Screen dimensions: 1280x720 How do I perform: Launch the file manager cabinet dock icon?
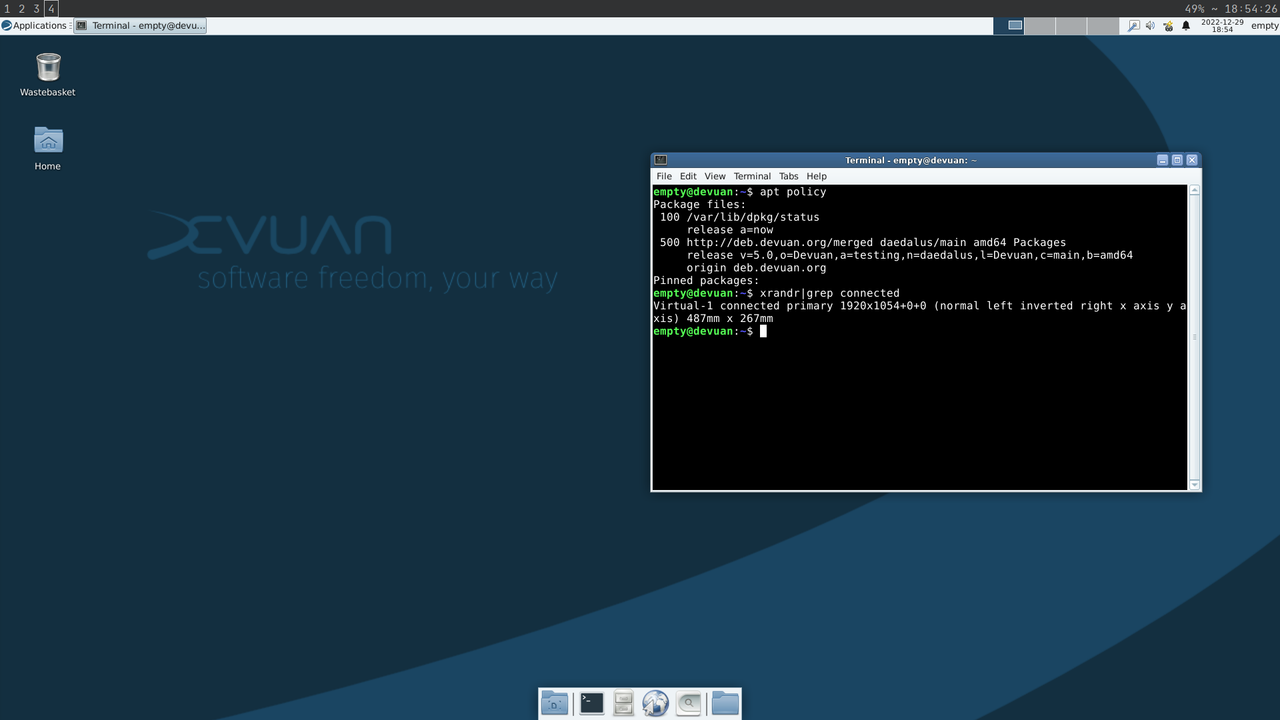click(x=623, y=704)
